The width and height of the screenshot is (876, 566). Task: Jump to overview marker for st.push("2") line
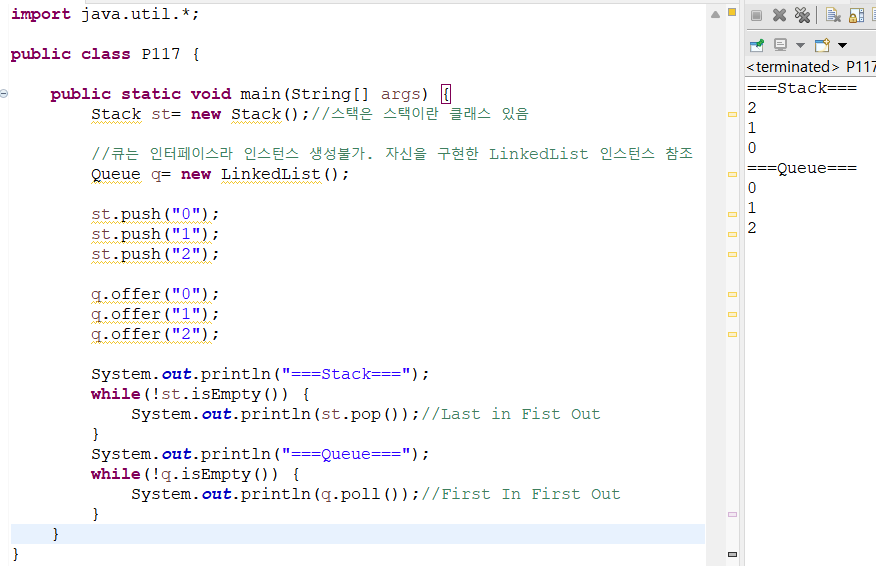[732, 254]
